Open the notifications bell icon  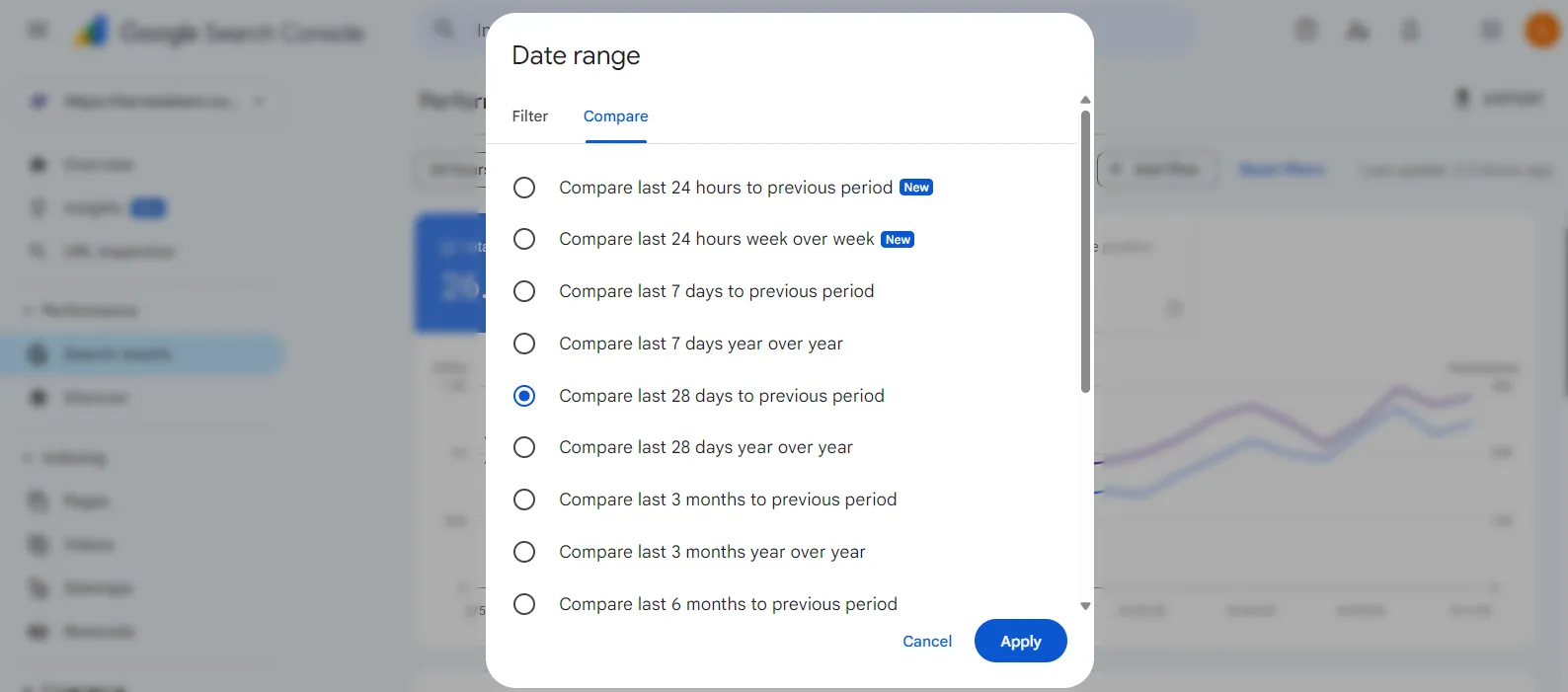(1410, 31)
